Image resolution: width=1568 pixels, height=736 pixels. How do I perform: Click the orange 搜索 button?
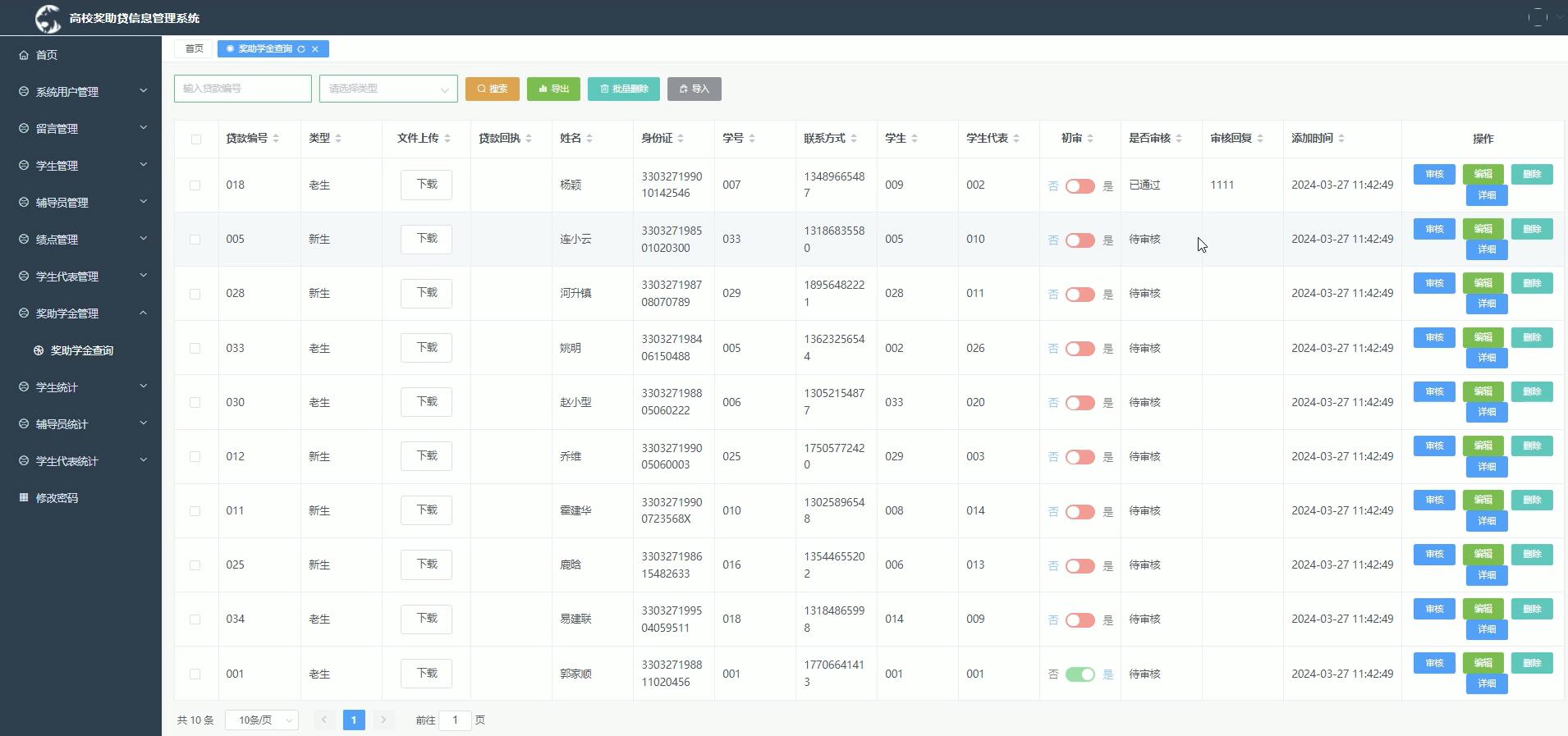tap(493, 89)
